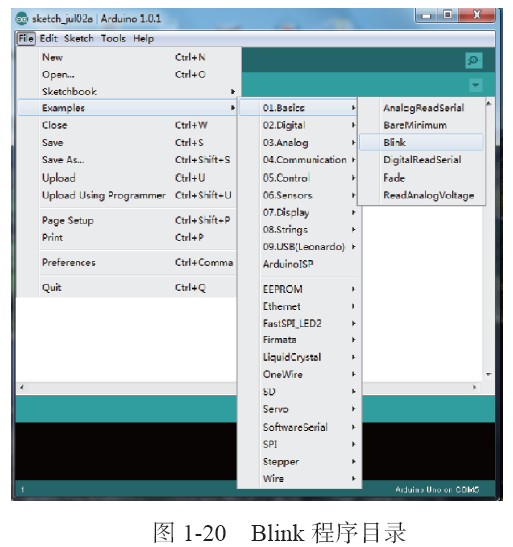Open Preferences from File menu
The image size is (513, 547).
[x=127, y=262]
